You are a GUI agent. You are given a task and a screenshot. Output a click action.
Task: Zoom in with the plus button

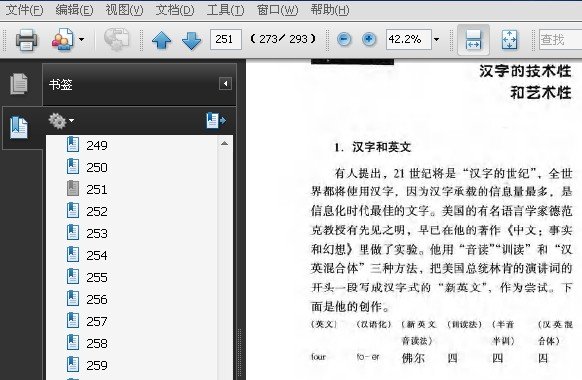pos(369,39)
